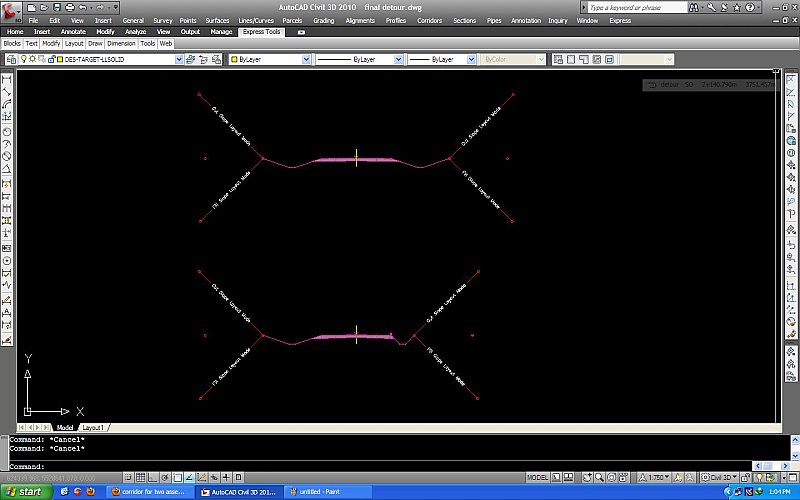Expand the ByLayer linetype dropdown

pyautogui.click(x=398, y=60)
